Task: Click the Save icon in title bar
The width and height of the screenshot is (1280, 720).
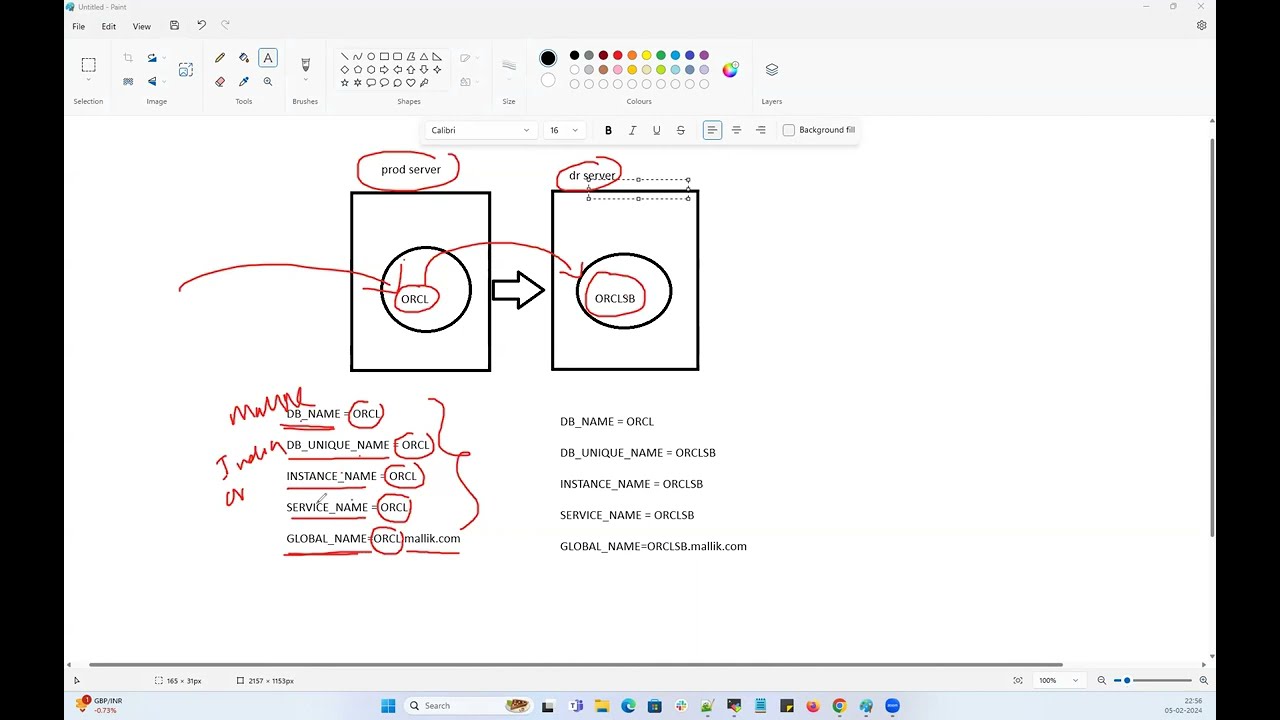Action: point(174,25)
